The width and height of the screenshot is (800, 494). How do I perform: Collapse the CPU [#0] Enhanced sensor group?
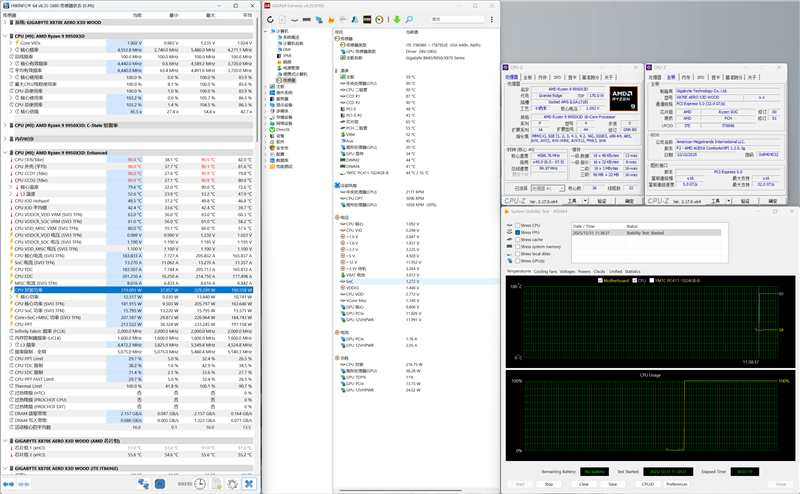tap(5, 153)
